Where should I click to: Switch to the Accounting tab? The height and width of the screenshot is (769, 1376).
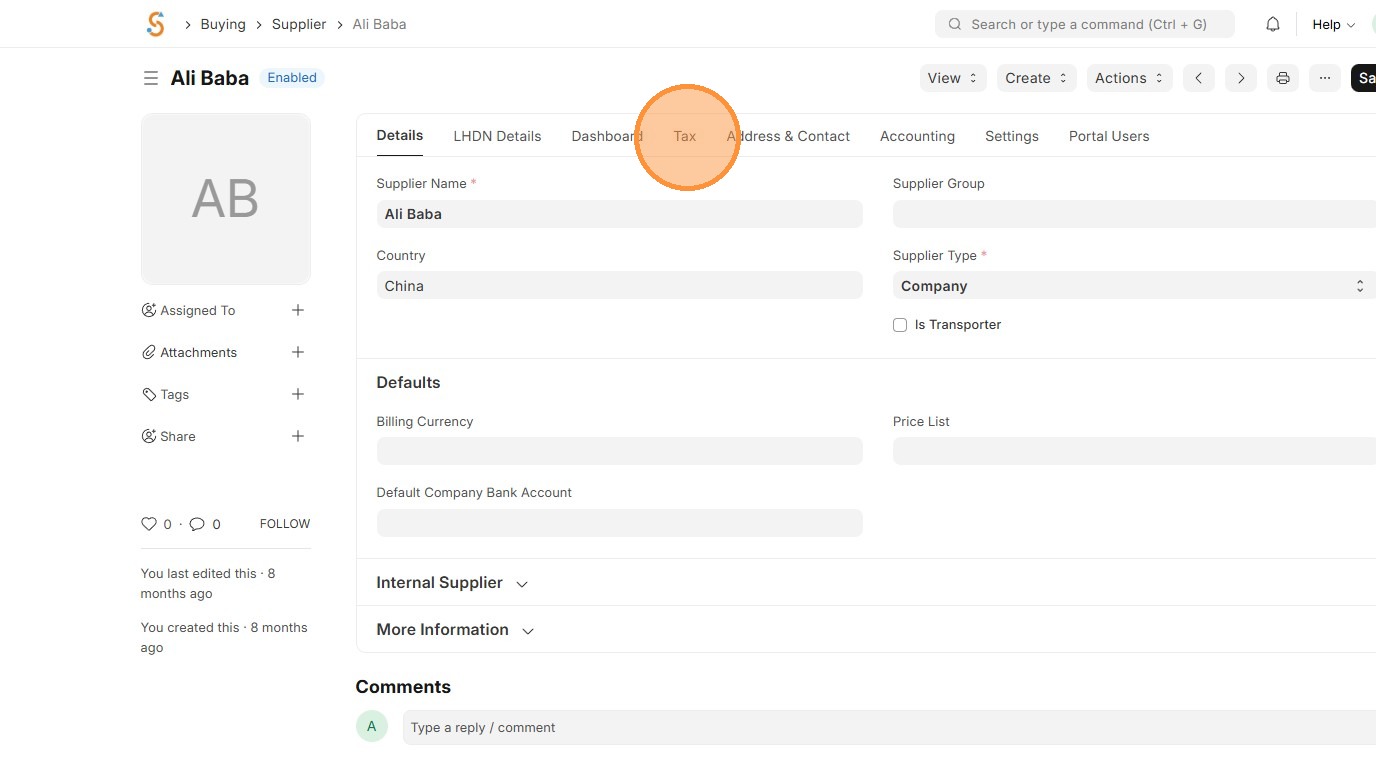click(x=917, y=136)
